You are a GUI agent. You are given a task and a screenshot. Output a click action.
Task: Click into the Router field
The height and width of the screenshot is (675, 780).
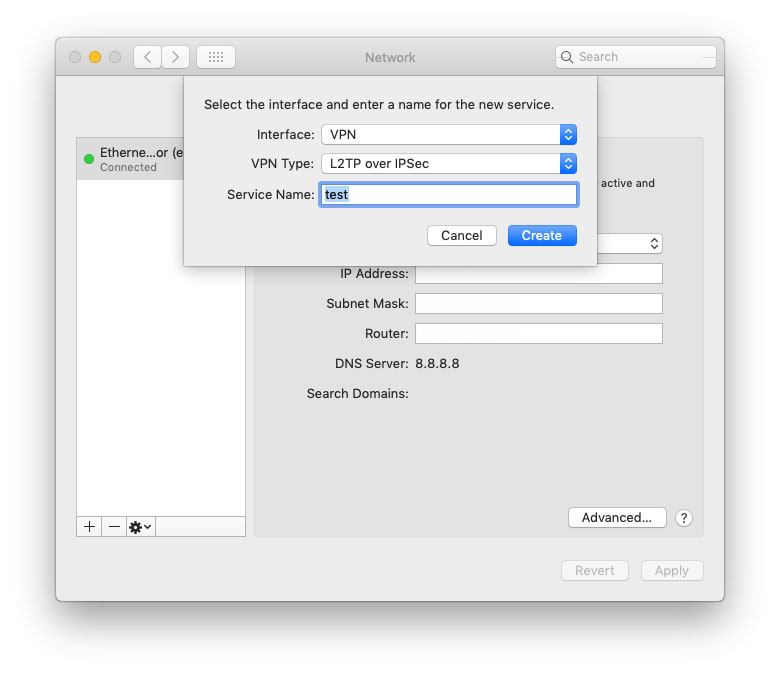point(538,334)
